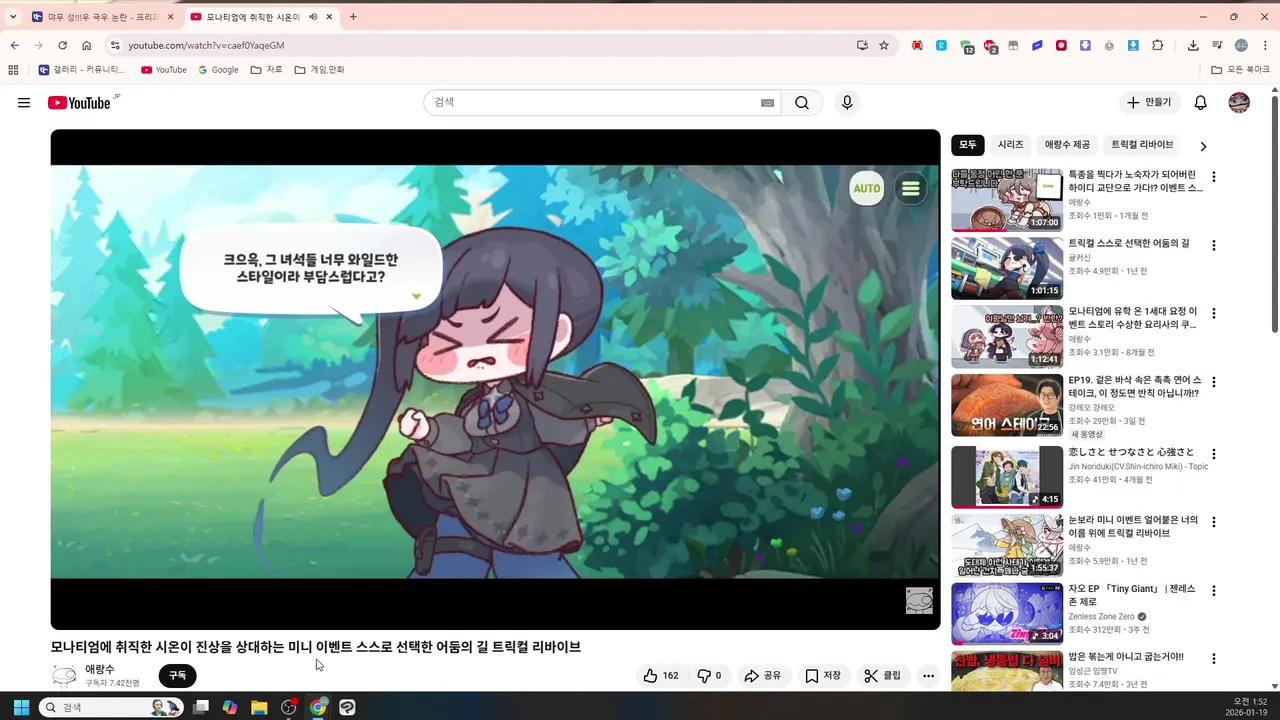Open the Extensions puzzle-piece menu

click(1158, 45)
